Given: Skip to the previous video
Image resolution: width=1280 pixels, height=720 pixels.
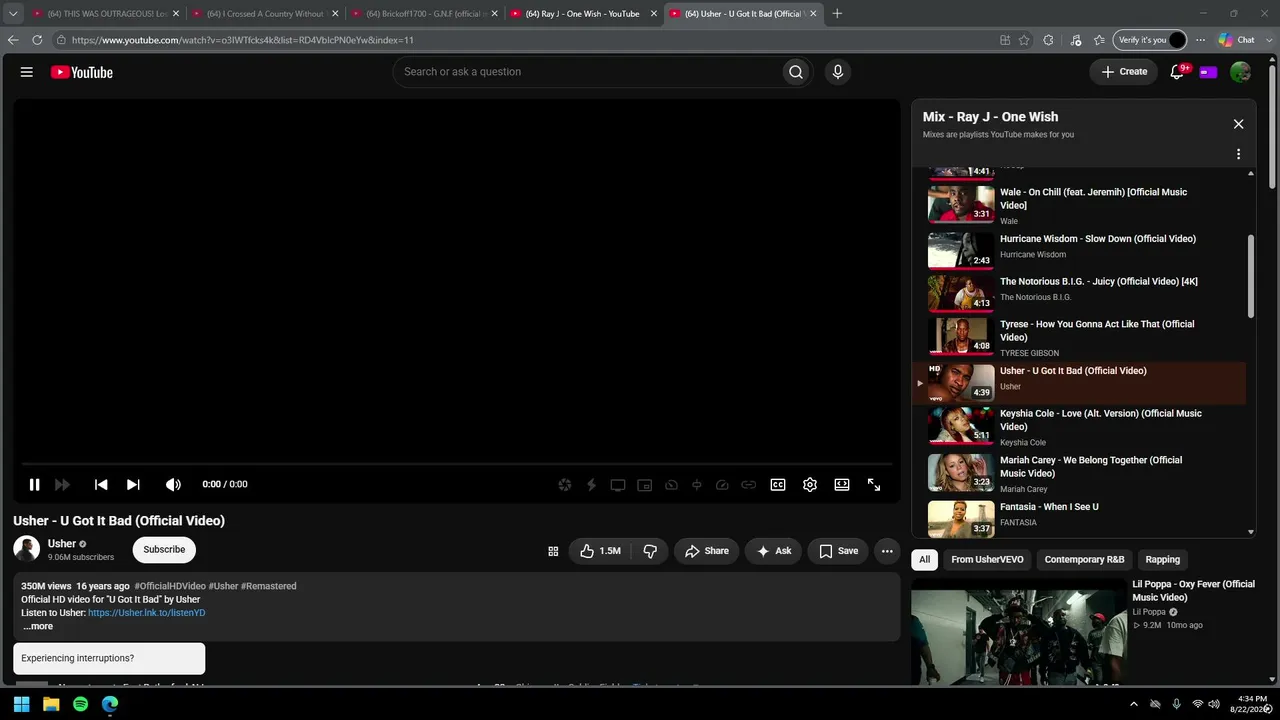Looking at the screenshot, I should coord(101,484).
